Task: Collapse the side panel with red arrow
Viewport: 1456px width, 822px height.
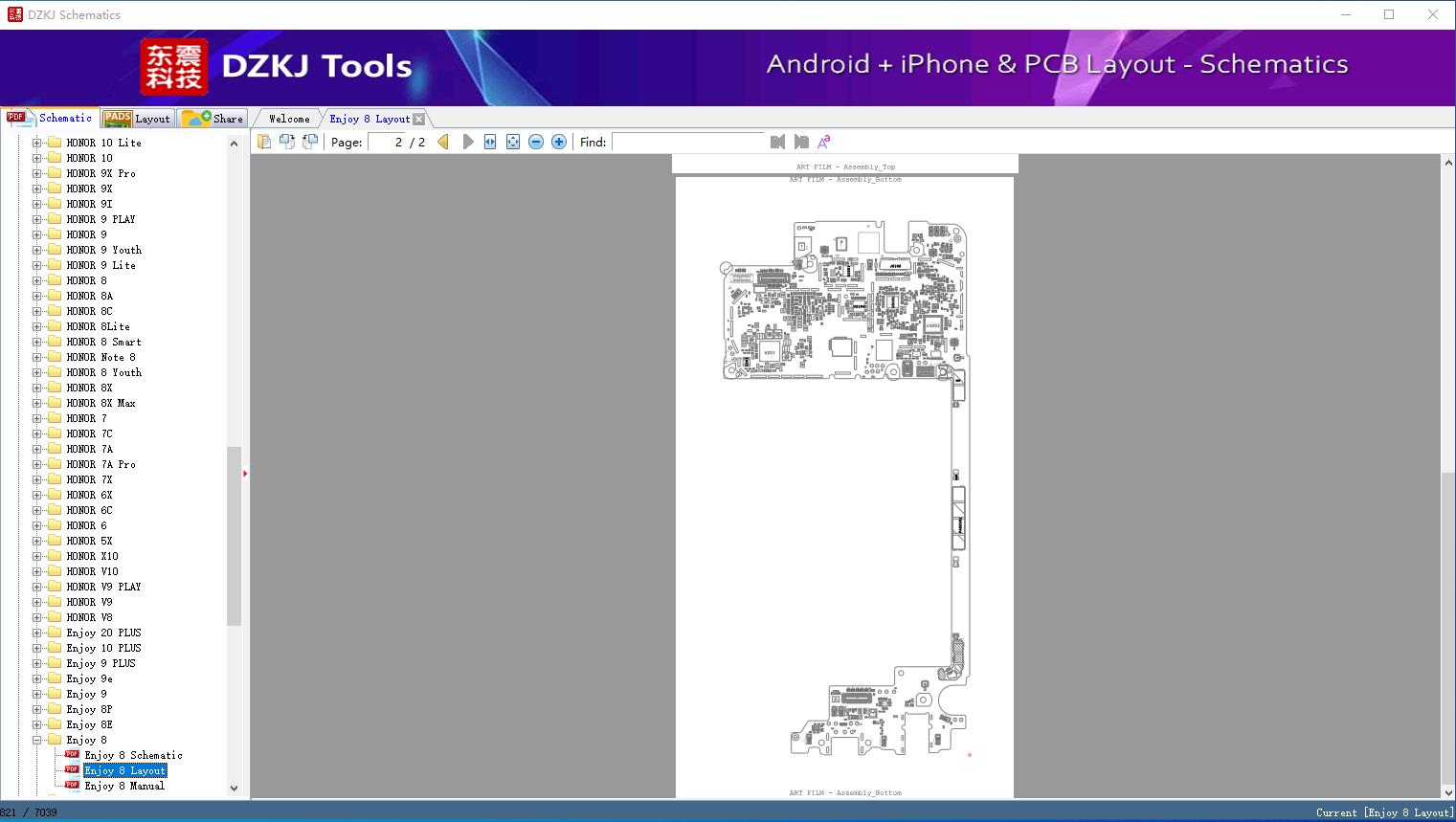Action: (x=245, y=474)
